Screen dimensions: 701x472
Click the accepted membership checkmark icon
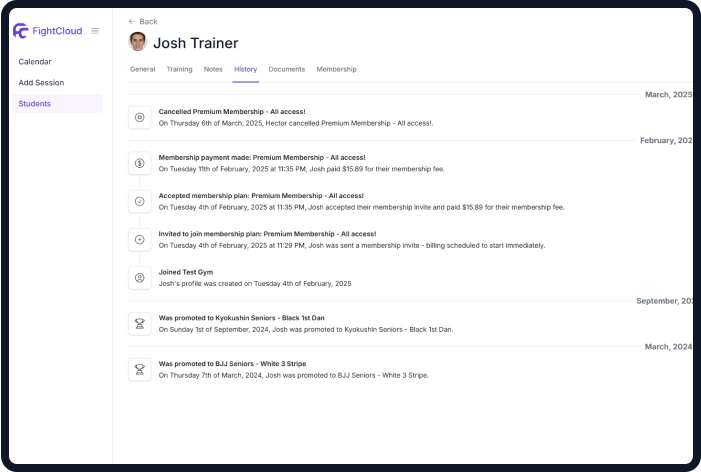(140, 201)
